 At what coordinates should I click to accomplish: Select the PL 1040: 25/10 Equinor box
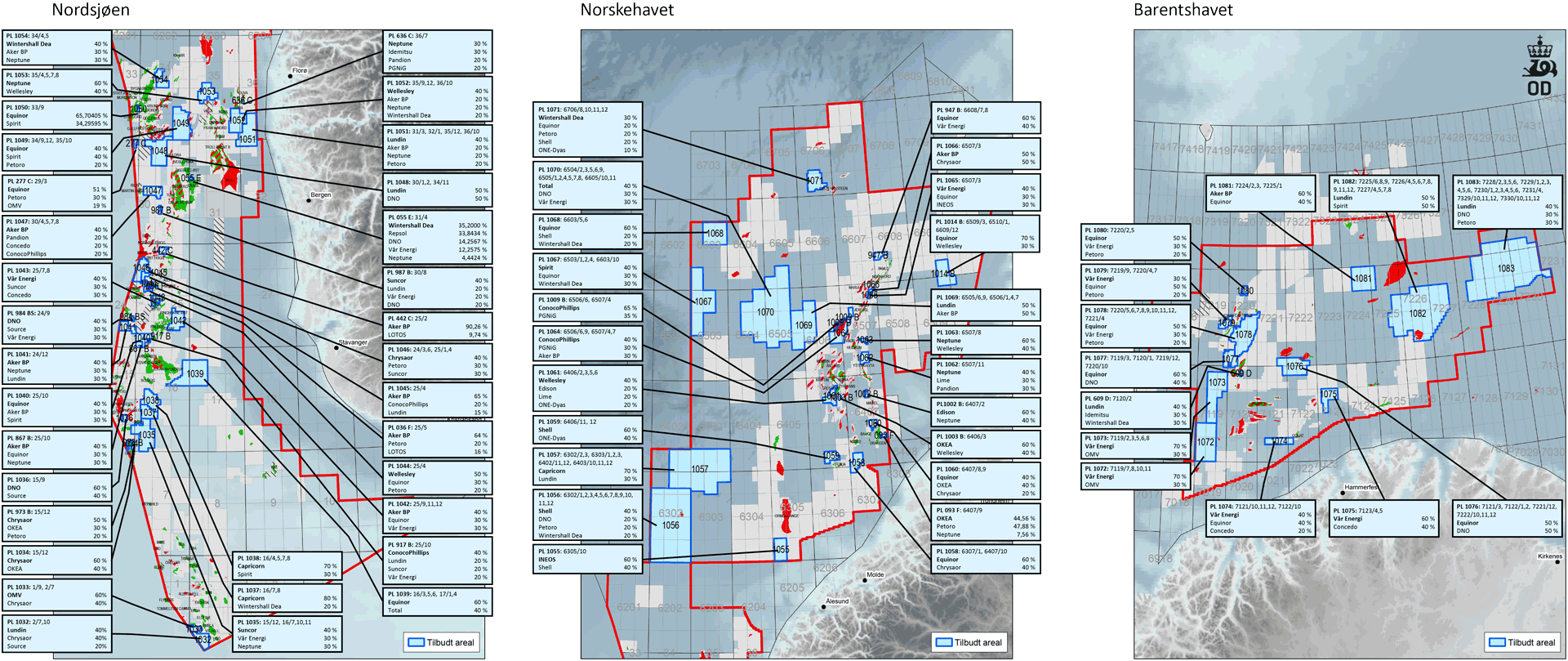pyautogui.click(x=56, y=408)
